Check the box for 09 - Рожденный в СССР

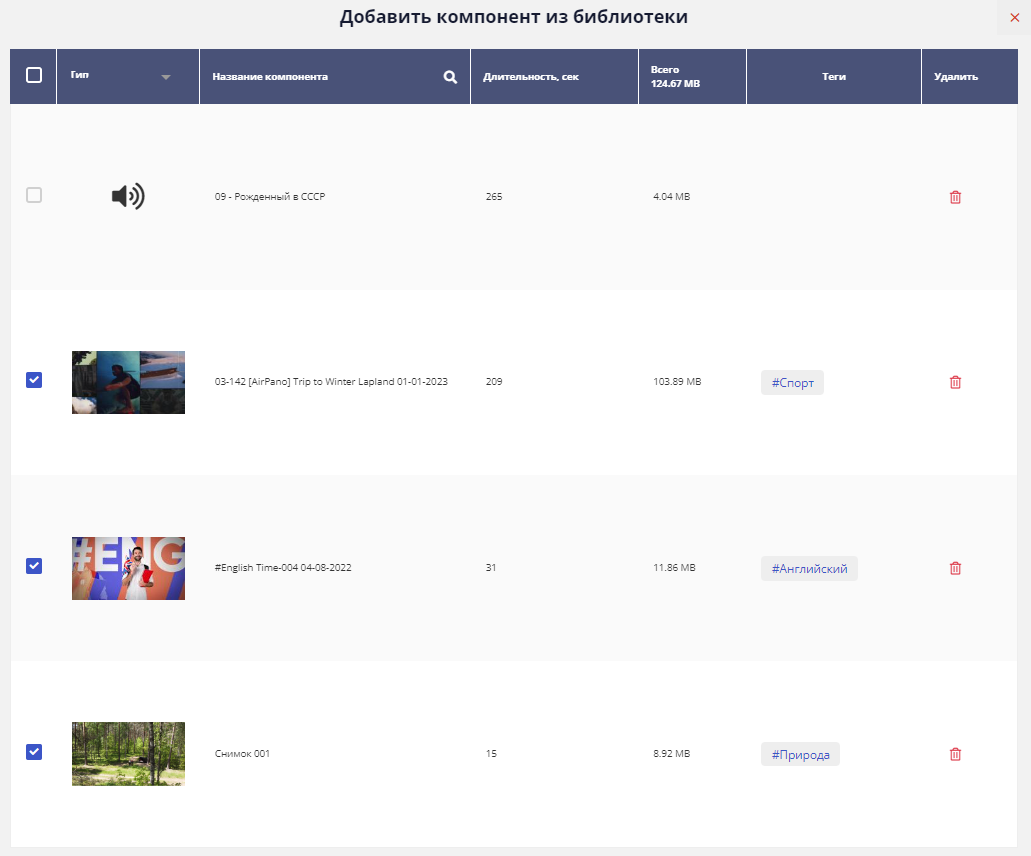(x=34, y=196)
